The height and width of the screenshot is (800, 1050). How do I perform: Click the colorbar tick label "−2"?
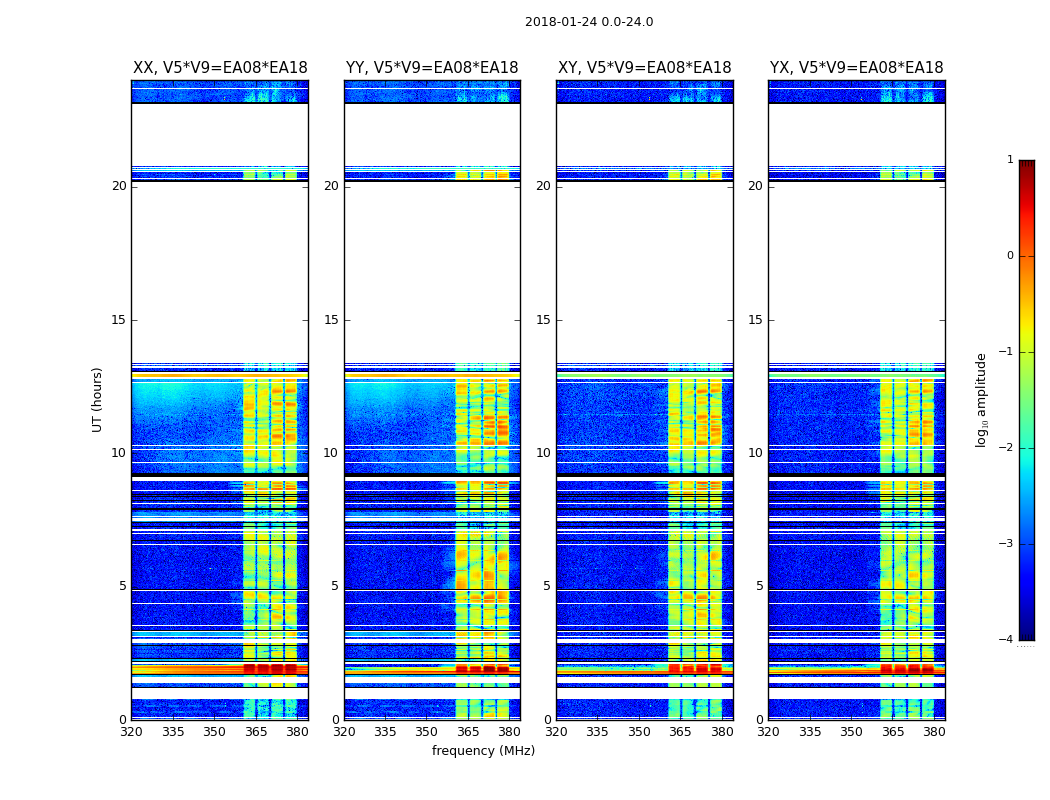pos(1007,448)
